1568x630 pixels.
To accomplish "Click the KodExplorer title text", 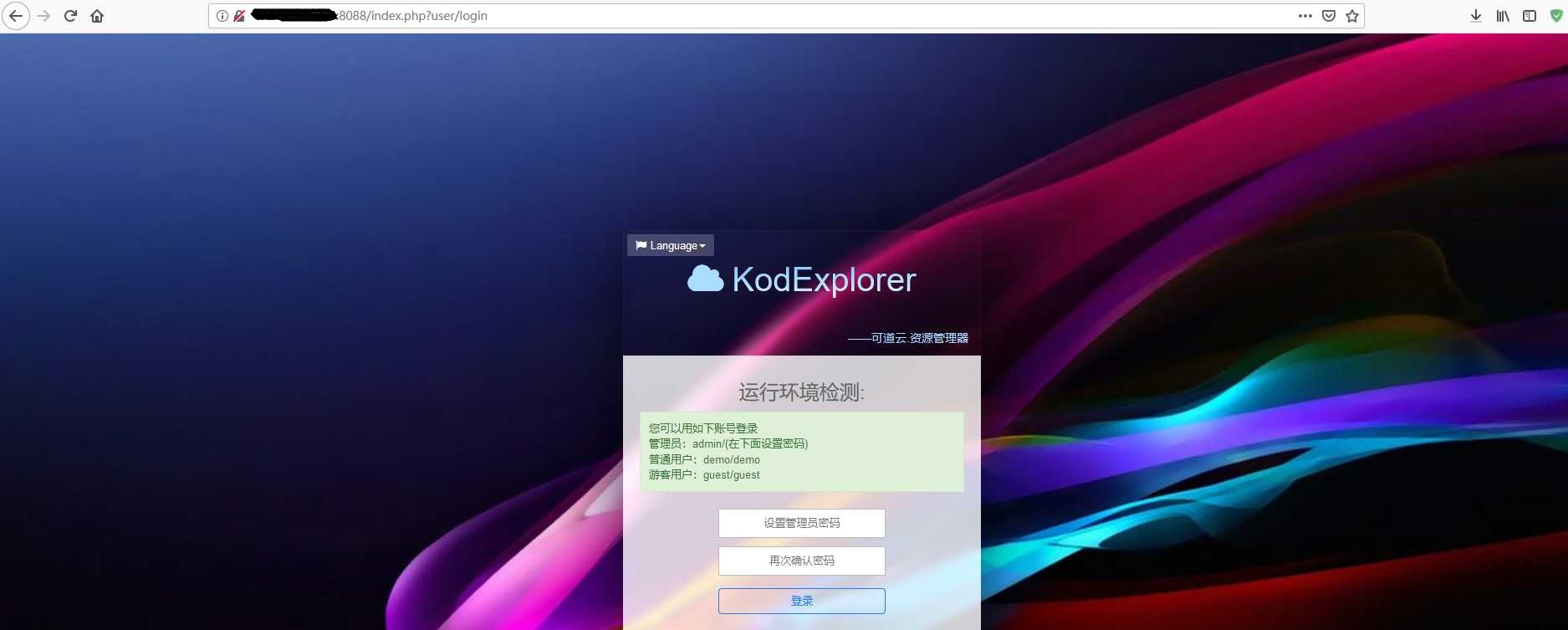I will click(x=824, y=280).
